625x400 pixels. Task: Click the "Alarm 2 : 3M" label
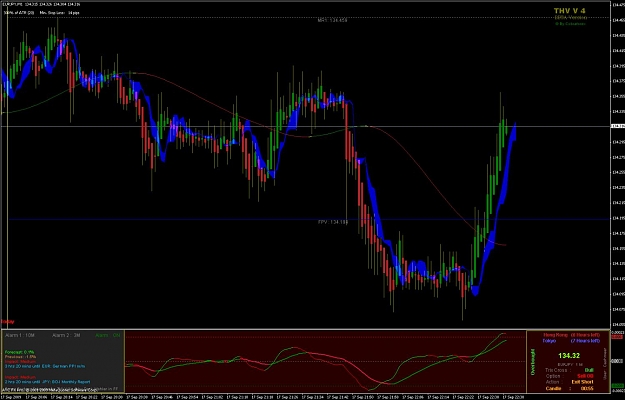point(66,335)
